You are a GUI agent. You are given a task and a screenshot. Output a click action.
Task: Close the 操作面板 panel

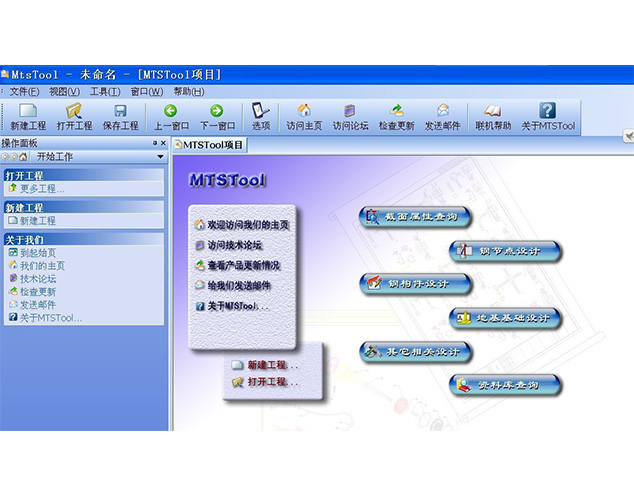163,143
